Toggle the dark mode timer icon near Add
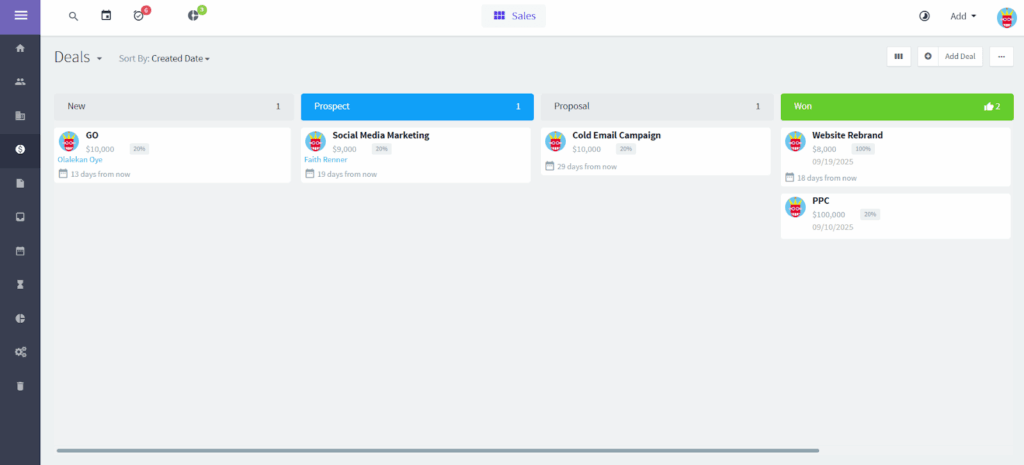The width and height of the screenshot is (1024, 465). 923,16
